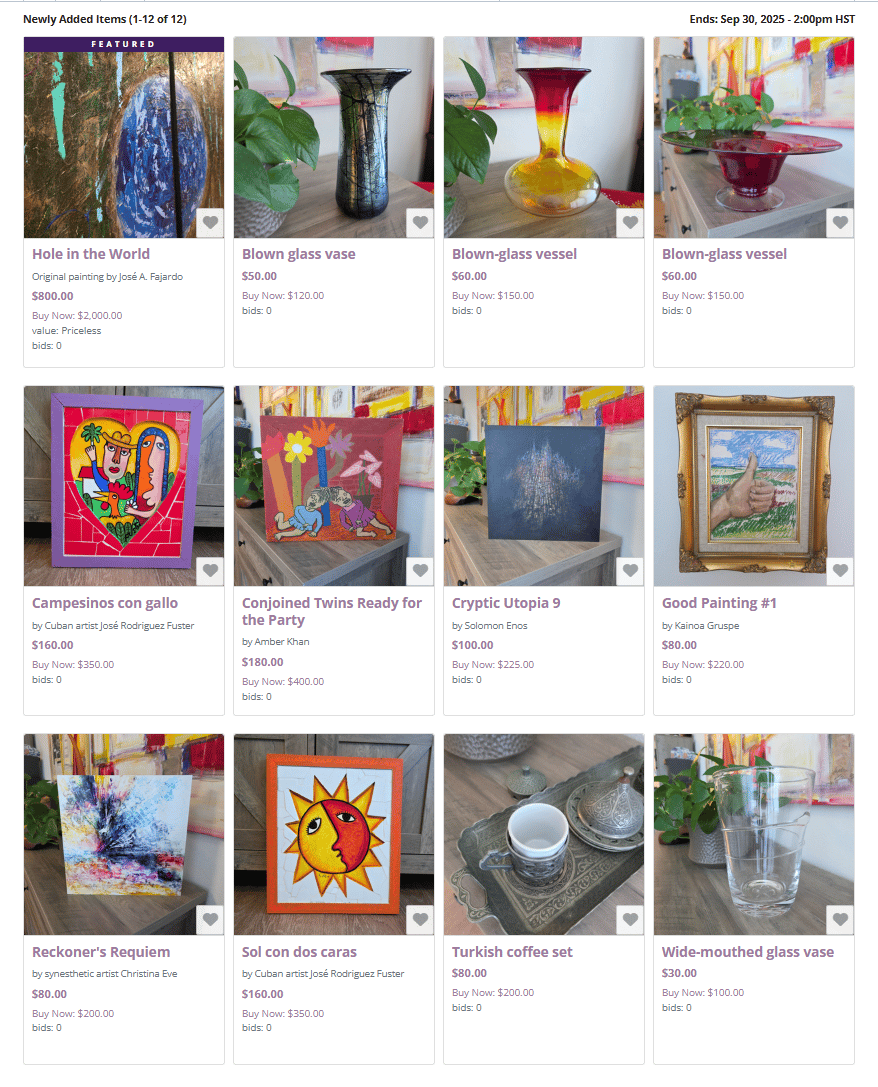Image resolution: width=878 pixels, height=1087 pixels.
Task: Click heart icon on Reckoner's Requiem
Action: (210, 920)
